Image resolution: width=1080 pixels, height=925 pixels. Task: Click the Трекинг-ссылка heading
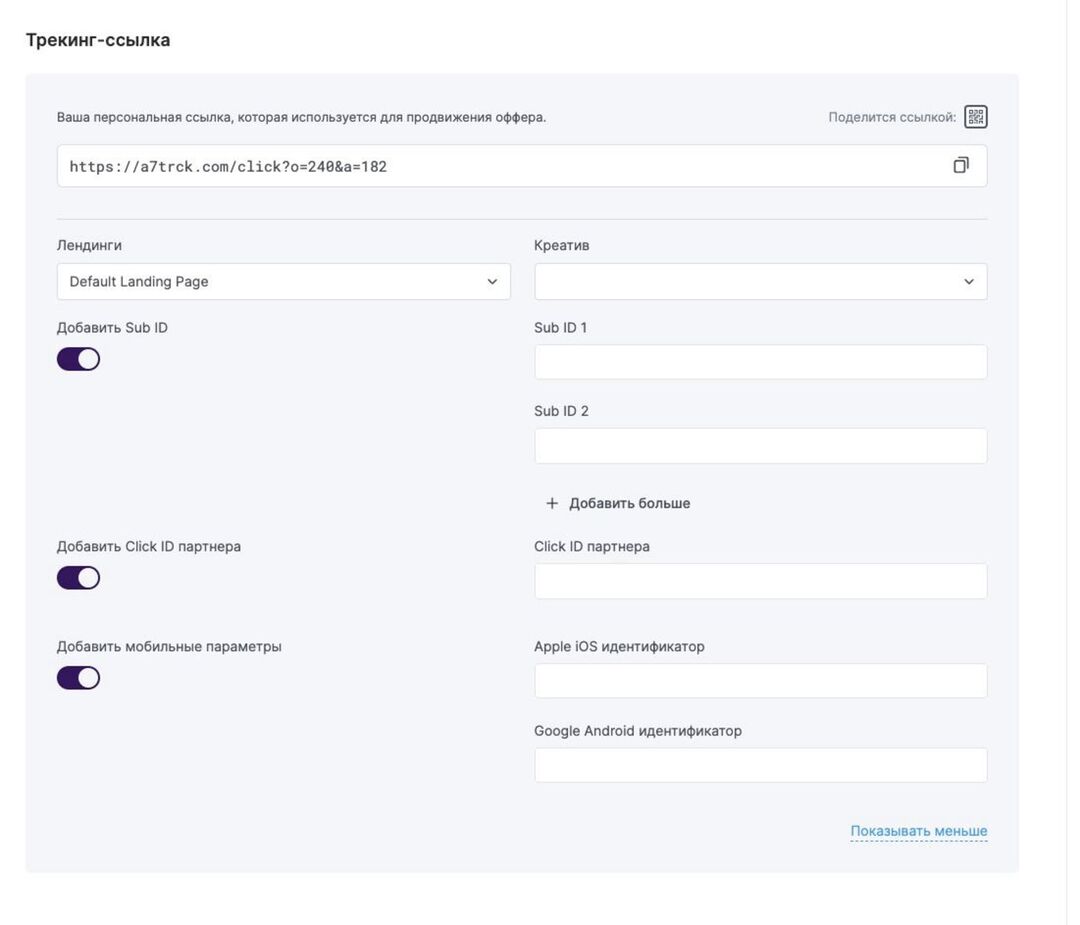(x=98, y=40)
